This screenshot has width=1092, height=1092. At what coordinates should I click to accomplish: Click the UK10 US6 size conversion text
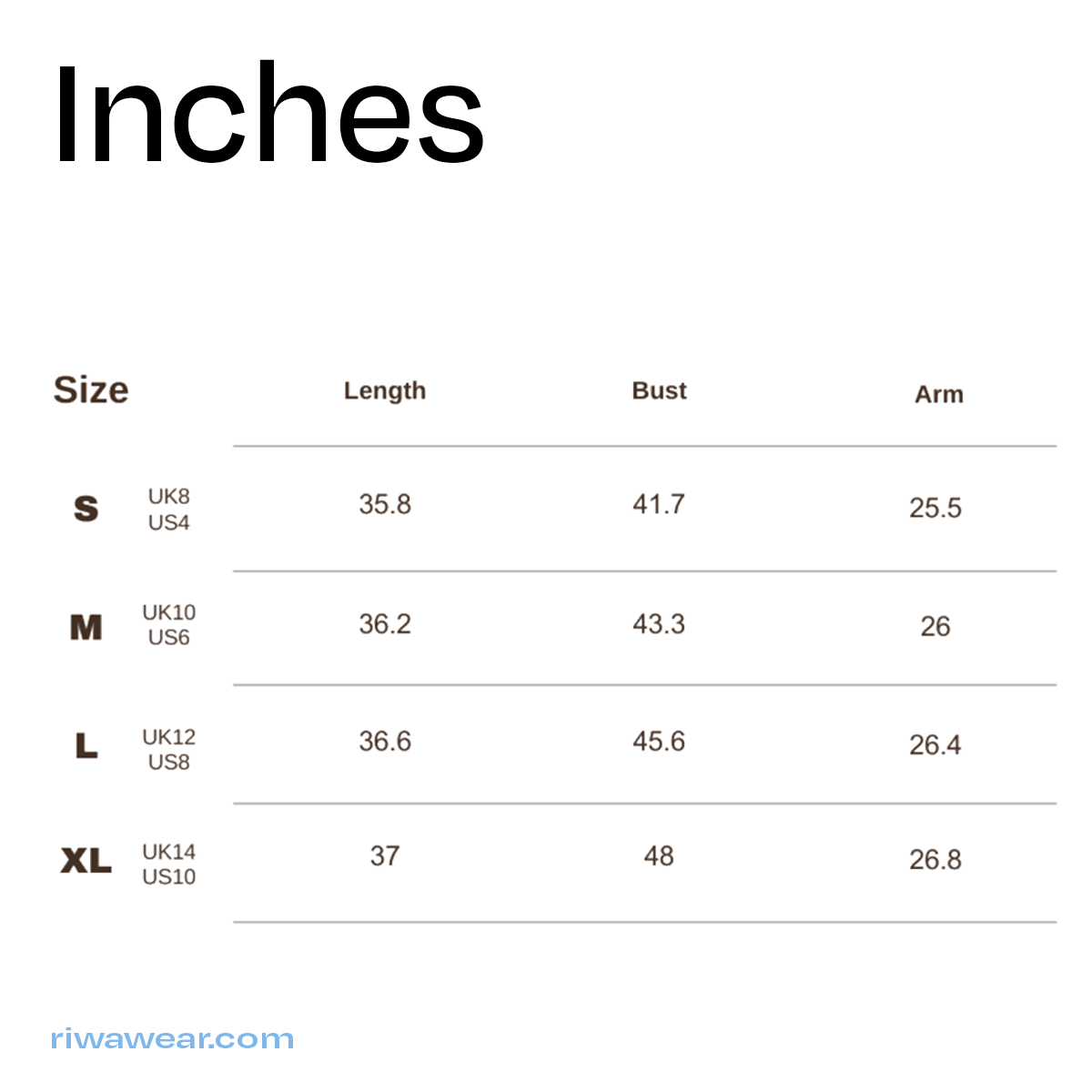[169, 625]
